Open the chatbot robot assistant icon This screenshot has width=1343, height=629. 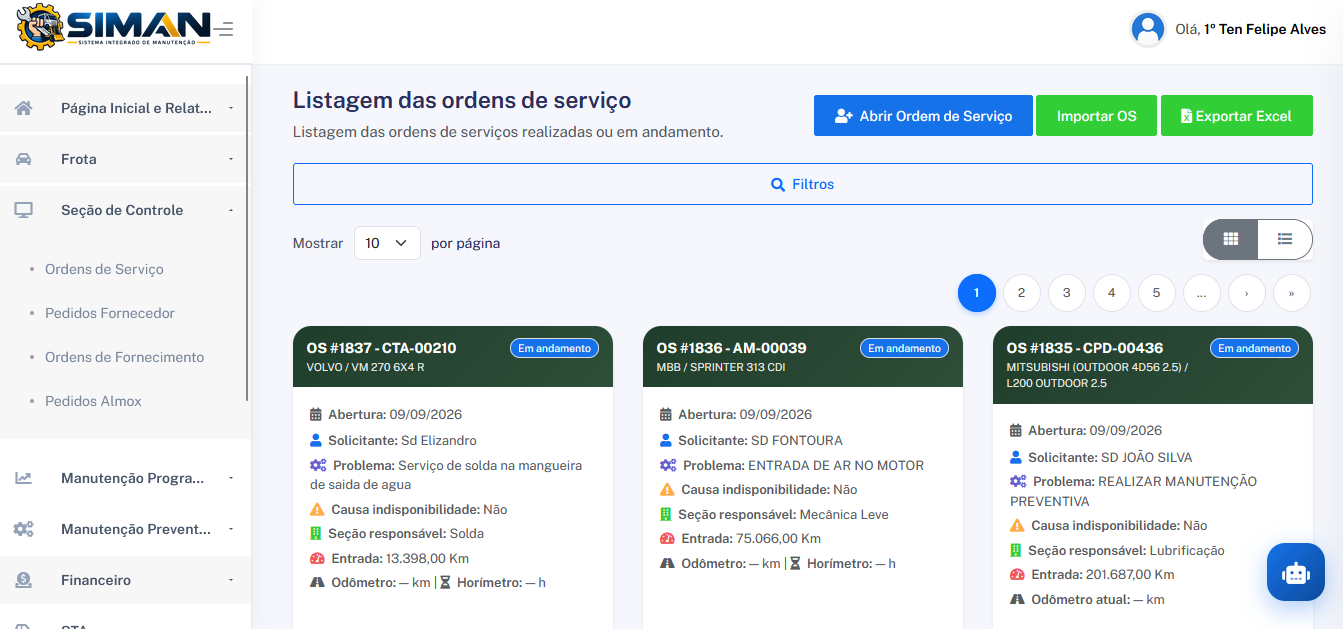point(1296,572)
